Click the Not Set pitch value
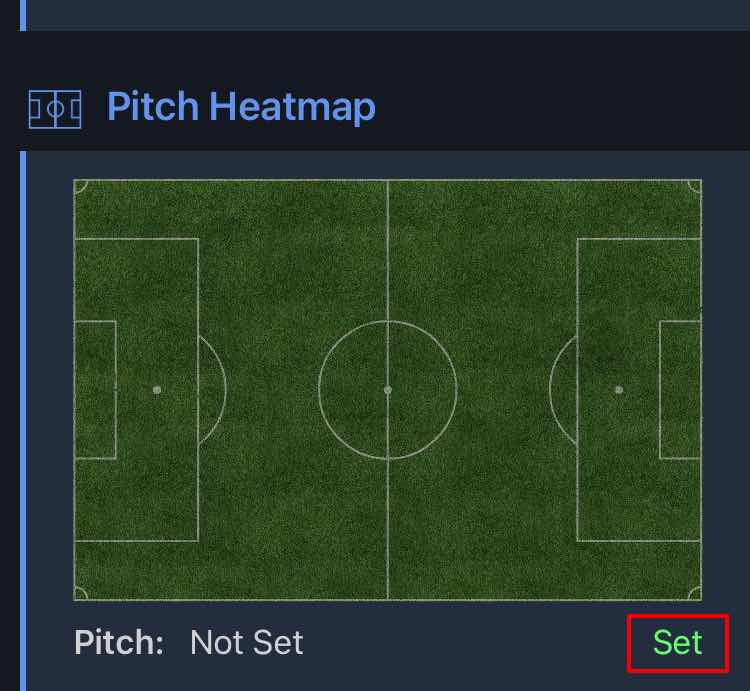This screenshot has width=750, height=691. point(246,642)
